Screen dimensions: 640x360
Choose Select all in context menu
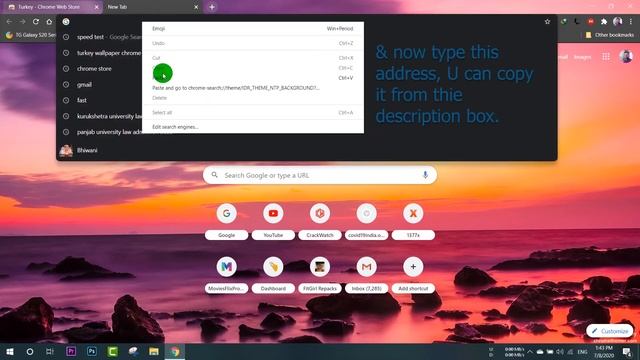pos(253,113)
